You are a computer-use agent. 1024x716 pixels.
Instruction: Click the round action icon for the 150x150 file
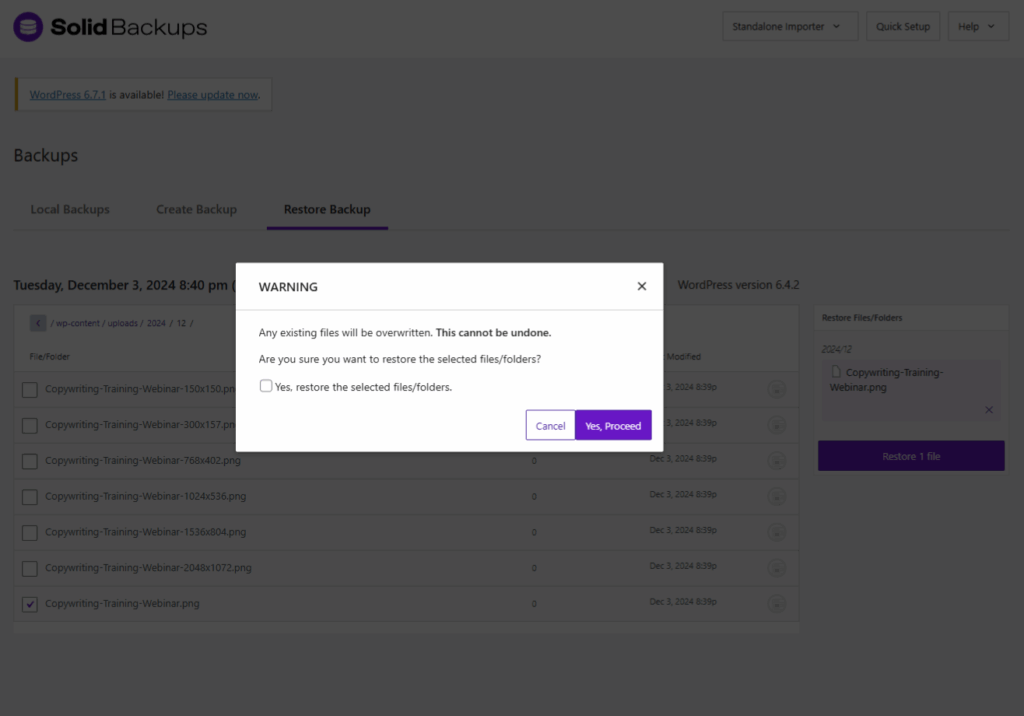coord(776,390)
